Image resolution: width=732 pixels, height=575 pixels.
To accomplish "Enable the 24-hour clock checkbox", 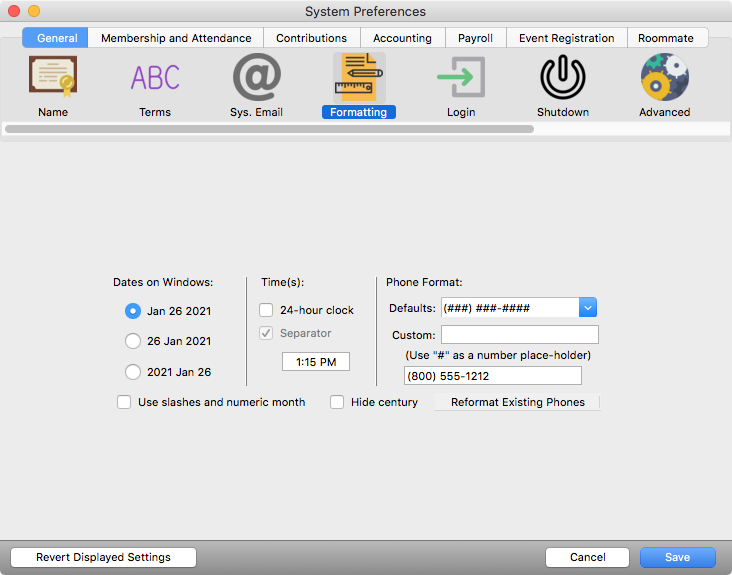I will tap(266, 310).
